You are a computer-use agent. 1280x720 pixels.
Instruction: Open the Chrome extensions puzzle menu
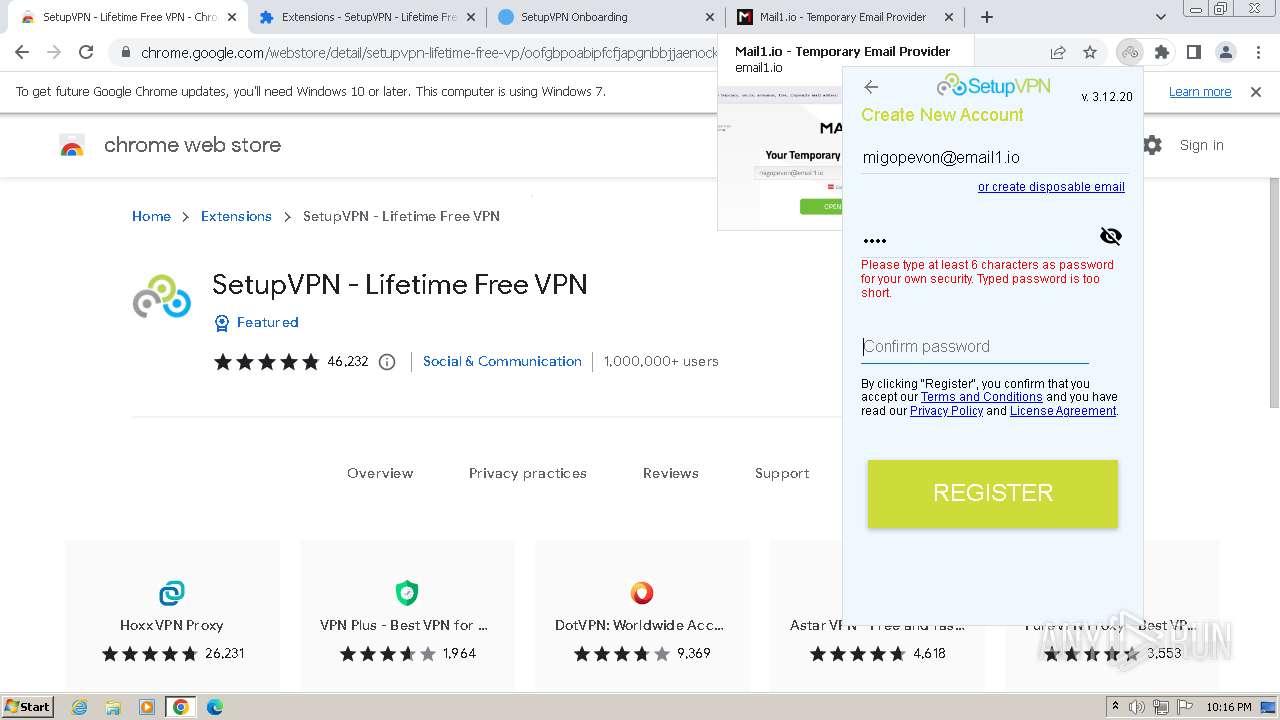[1161, 52]
